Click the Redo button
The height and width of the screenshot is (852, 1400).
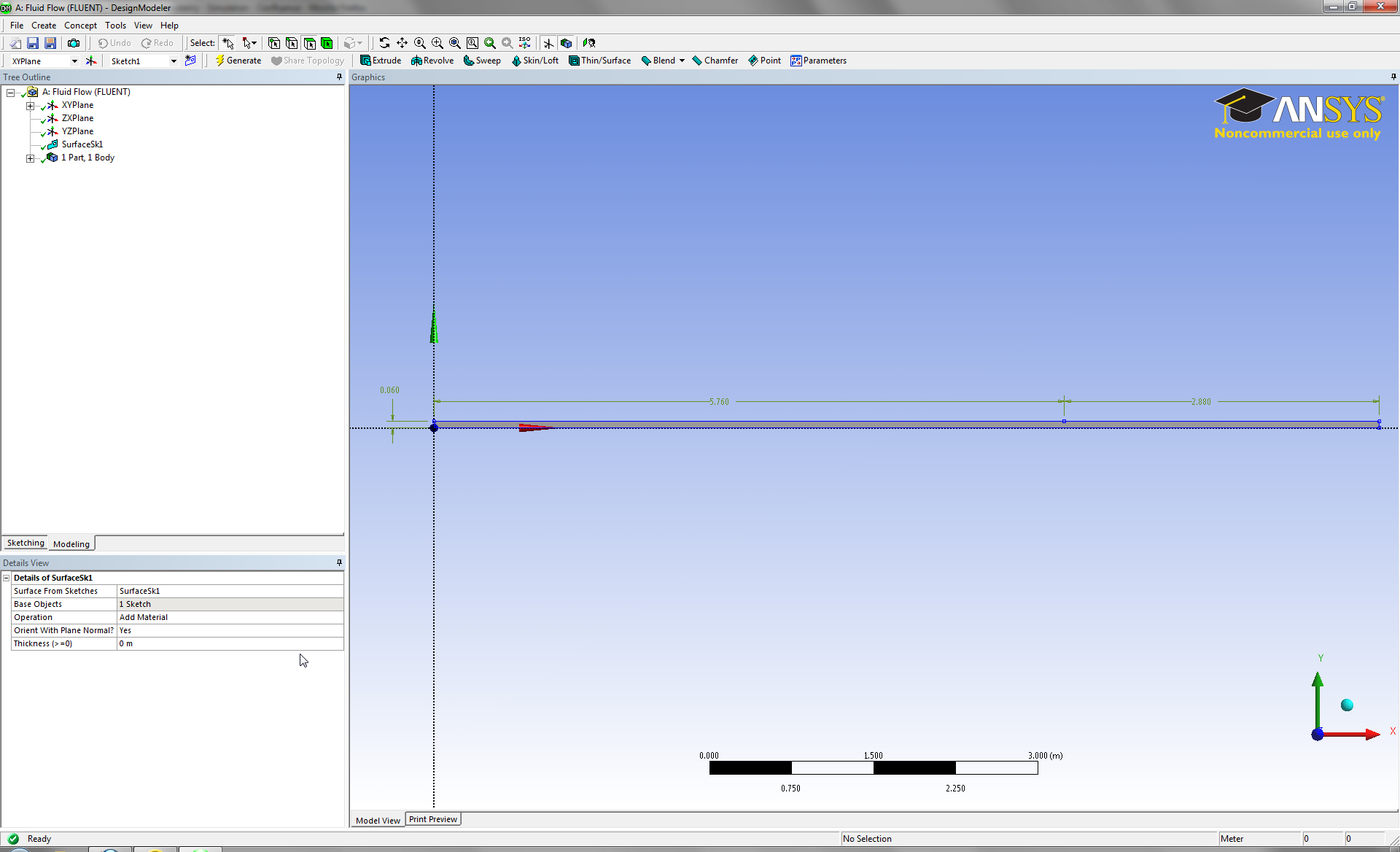(x=157, y=43)
